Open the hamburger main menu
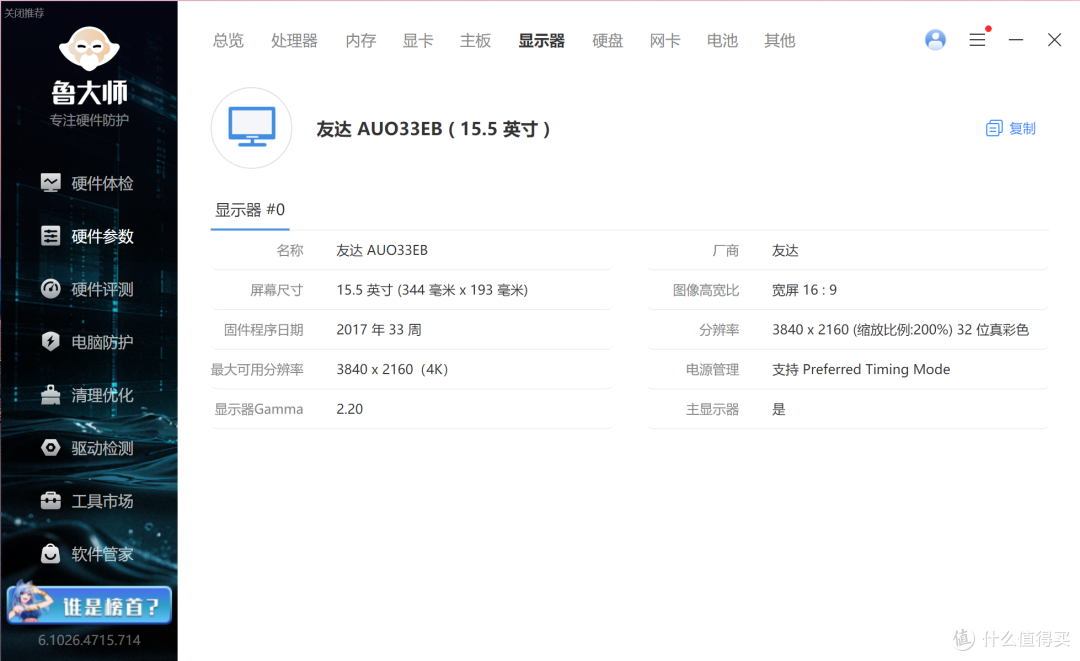Viewport: 1080px width, 661px height. [977, 40]
